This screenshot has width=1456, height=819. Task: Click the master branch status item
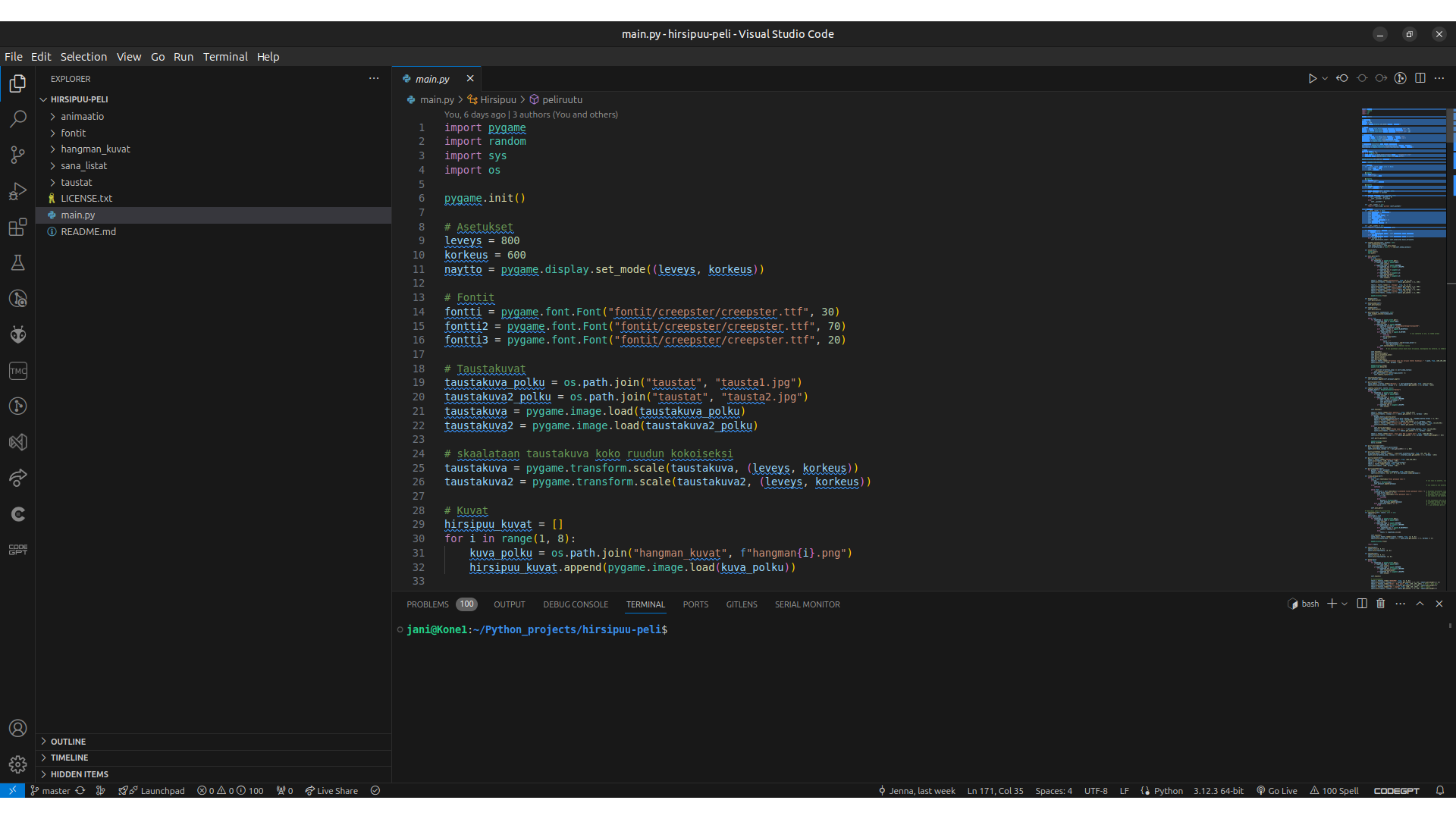(50, 791)
